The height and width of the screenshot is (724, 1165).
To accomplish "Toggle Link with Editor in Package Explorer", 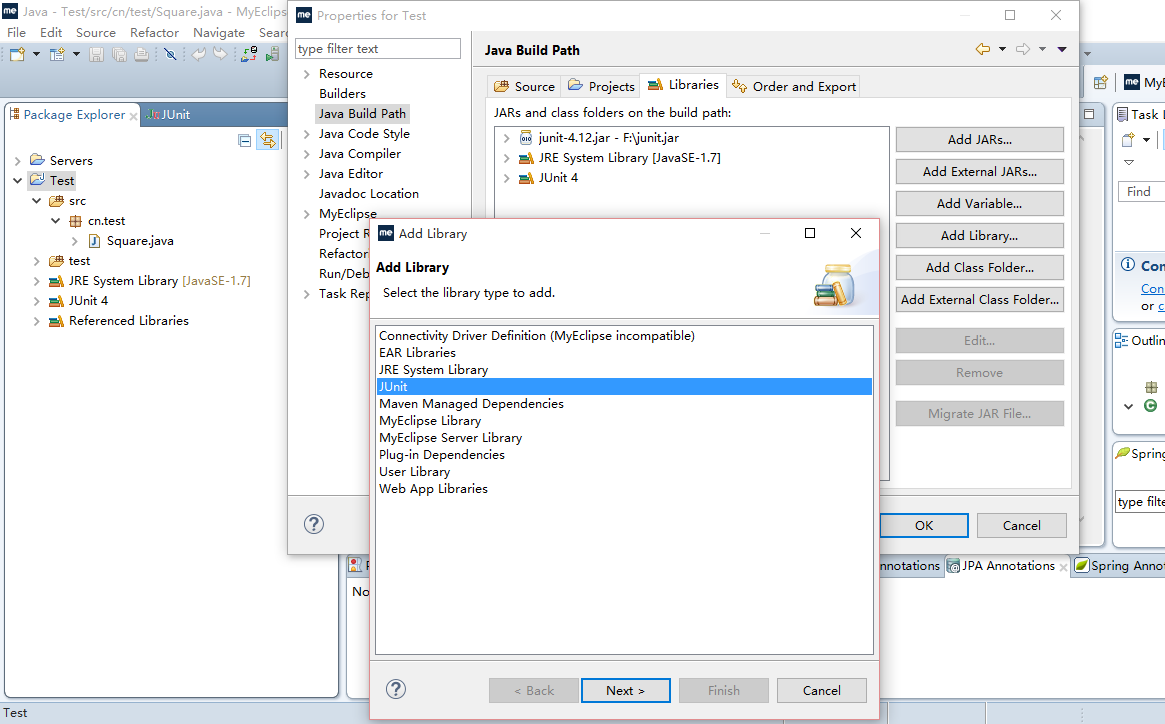I will (267, 140).
